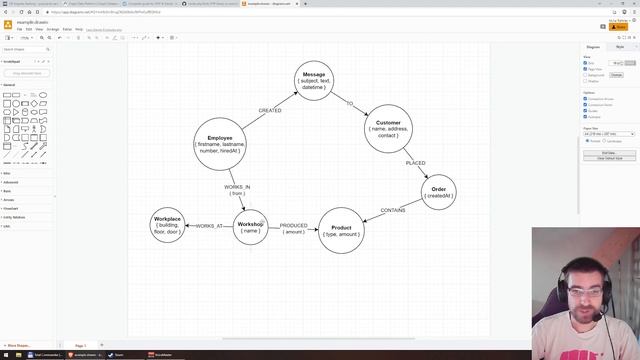Select the Employee node on the canvas

point(220,144)
